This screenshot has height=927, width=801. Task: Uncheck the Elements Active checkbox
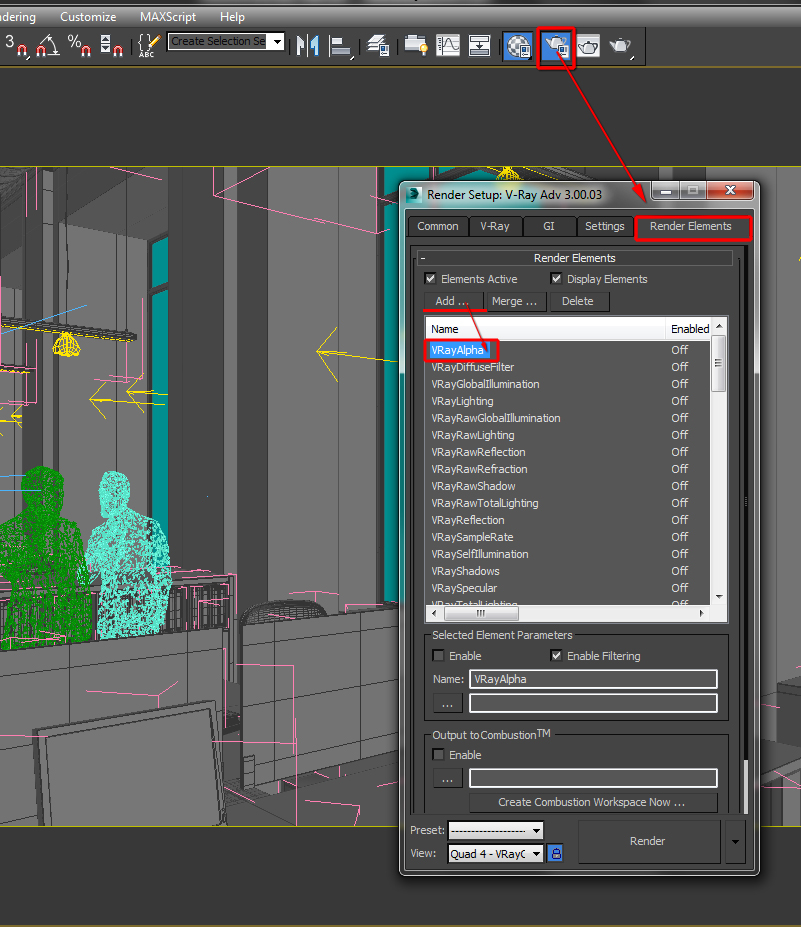(431, 279)
